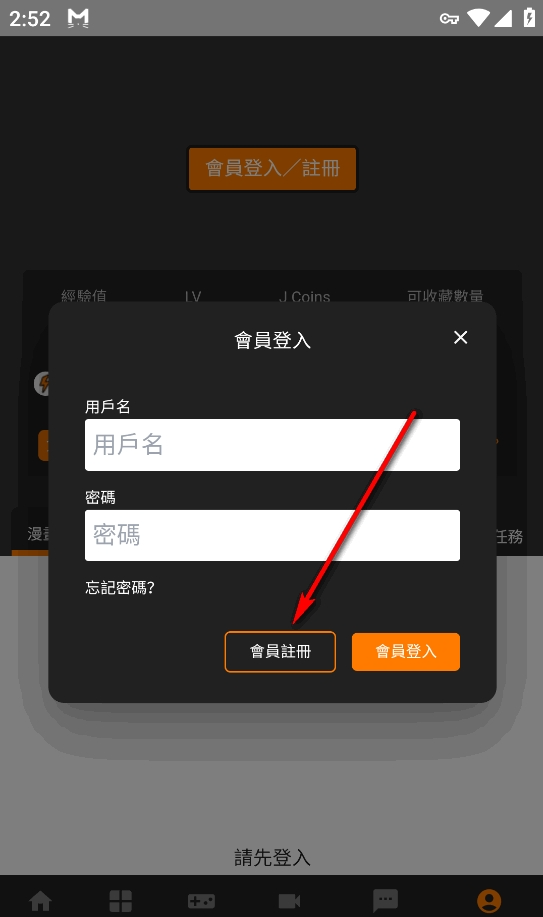Tap the WiFi signal icon in status bar
The height and width of the screenshot is (917, 543).
tap(478, 18)
